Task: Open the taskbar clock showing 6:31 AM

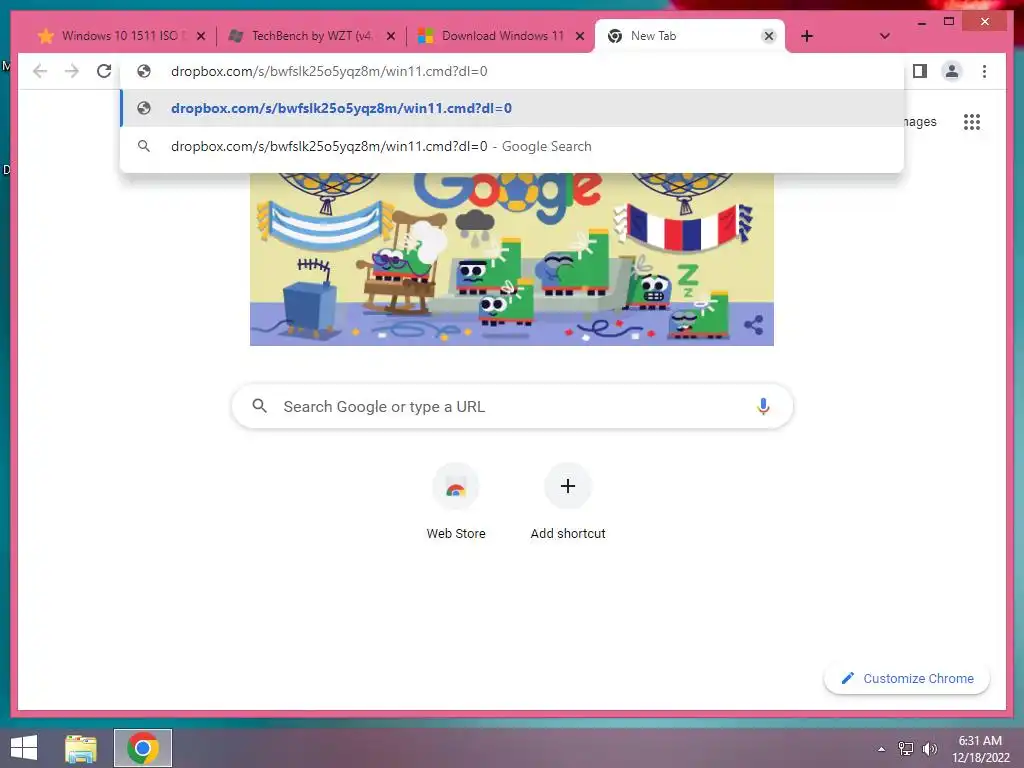Action: pyautogui.click(x=980, y=748)
